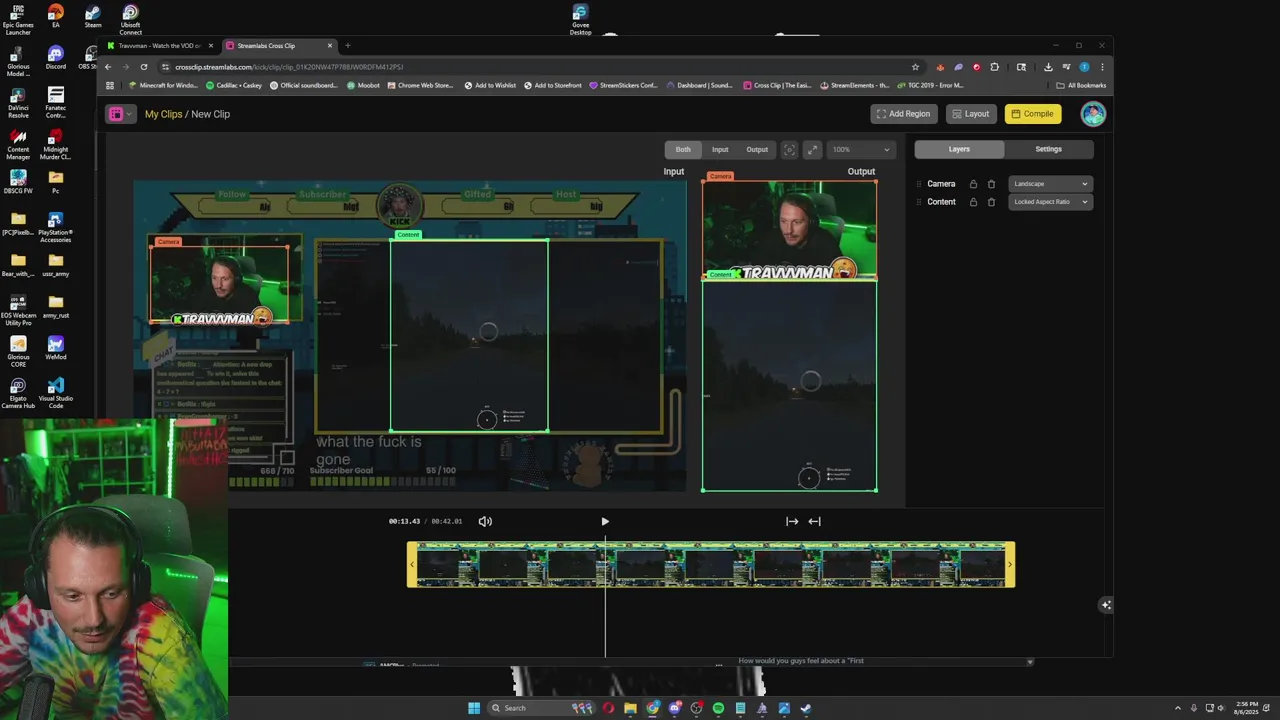Switch to the Layers tab
Image resolution: width=1280 pixels, height=720 pixels.
959,149
